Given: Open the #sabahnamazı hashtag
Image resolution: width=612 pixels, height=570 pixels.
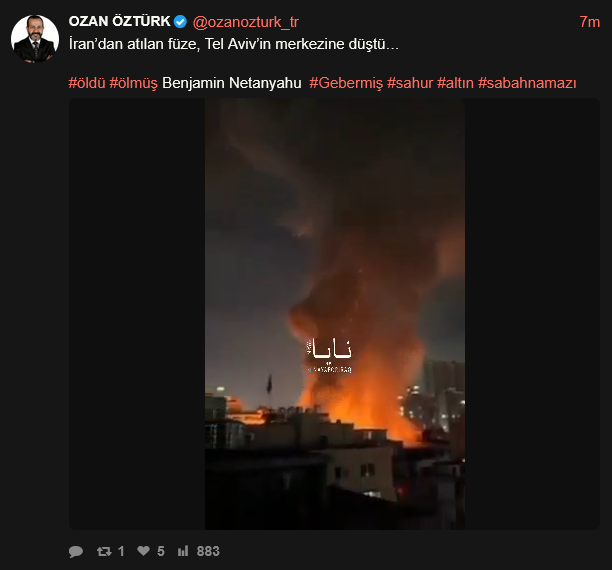Looking at the screenshot, I should 527,83.
